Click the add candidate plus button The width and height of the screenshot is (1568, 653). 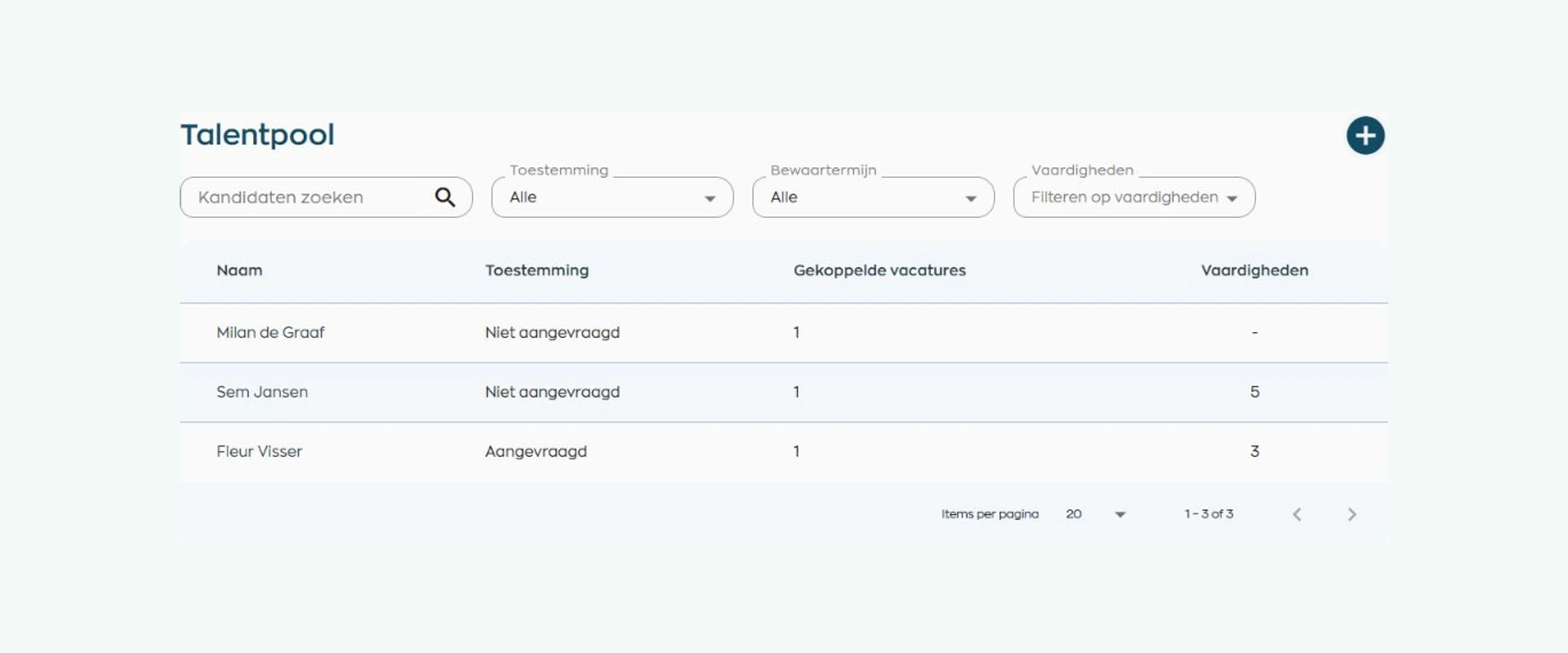coord(1365,135)
